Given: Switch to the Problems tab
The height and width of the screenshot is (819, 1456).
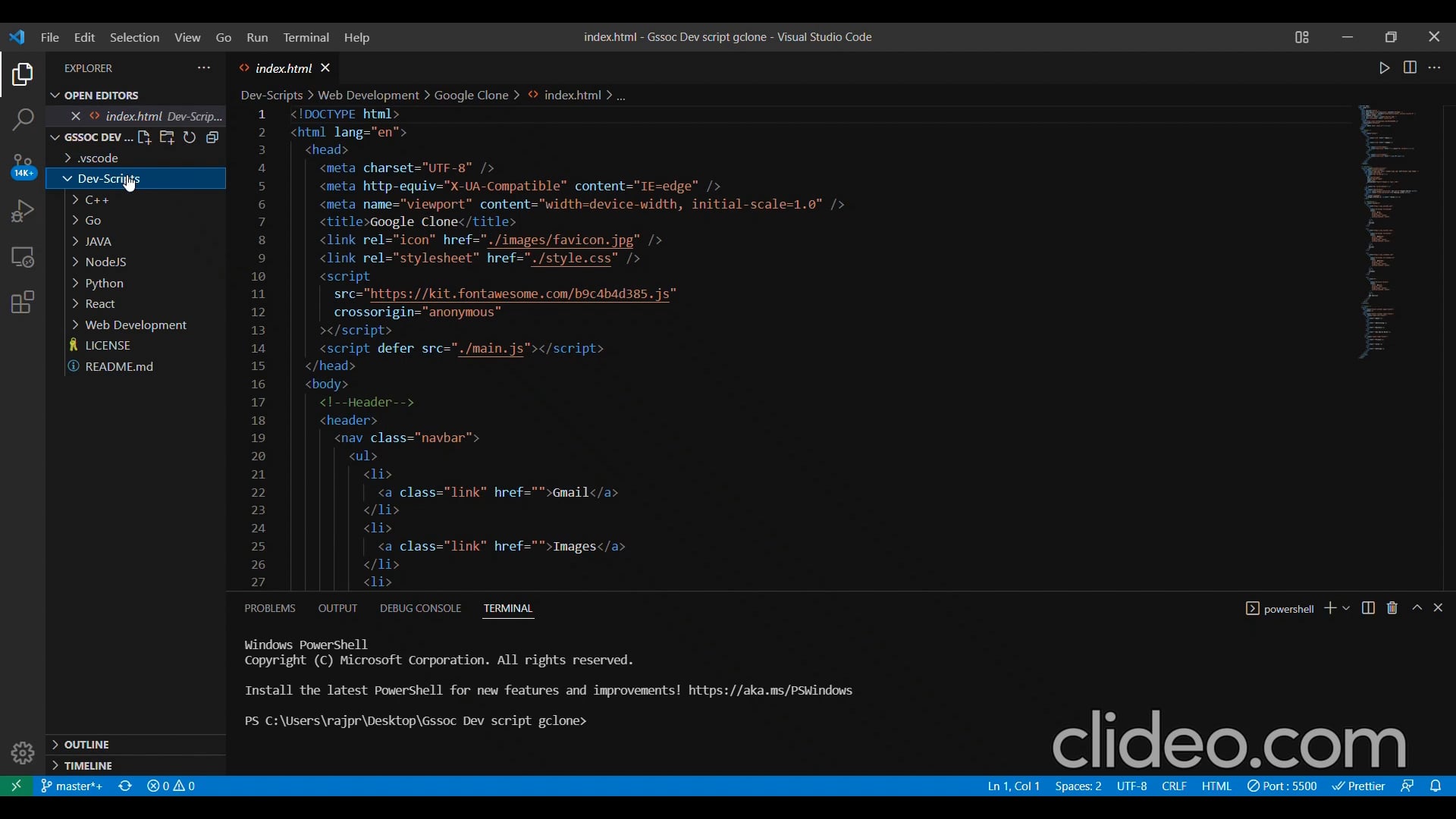Looking at the screenshot, I should [x=270, y=608].
